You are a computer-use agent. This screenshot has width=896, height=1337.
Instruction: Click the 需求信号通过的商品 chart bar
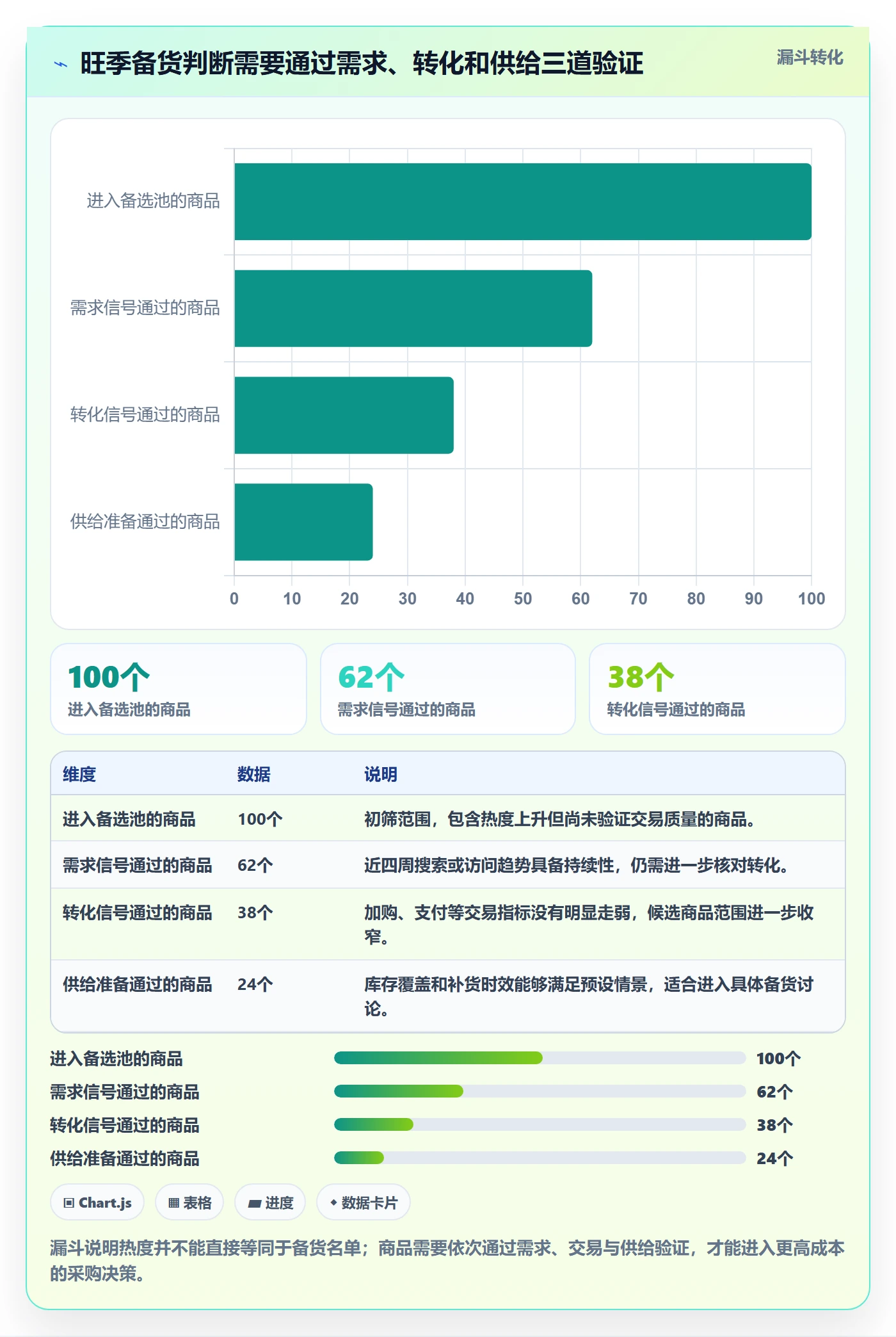point(413,309)
